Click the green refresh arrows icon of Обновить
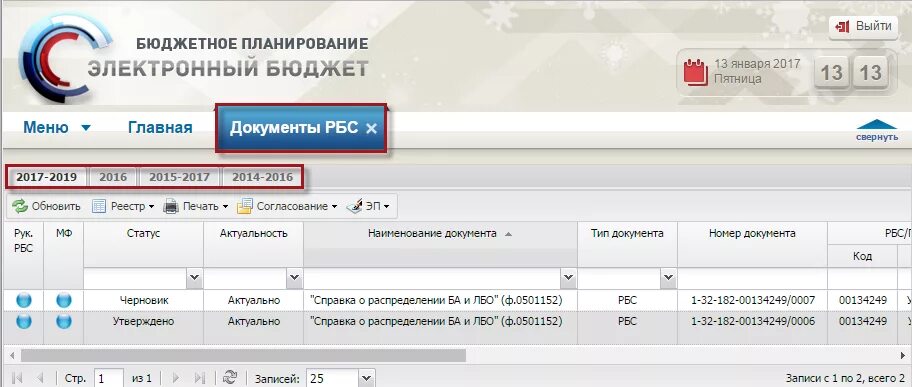This screenshot has height=387, width=912. pyautogui.click(x=20, y=206)
